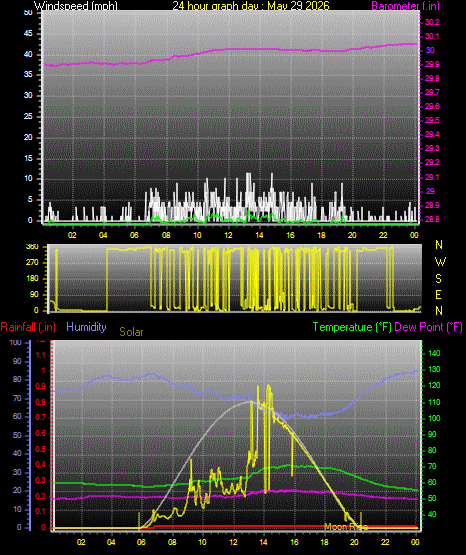Screen dimensions: 466x555
Task: Click the E compass letter beside wind direction
Action: click(x=438, y=294)
